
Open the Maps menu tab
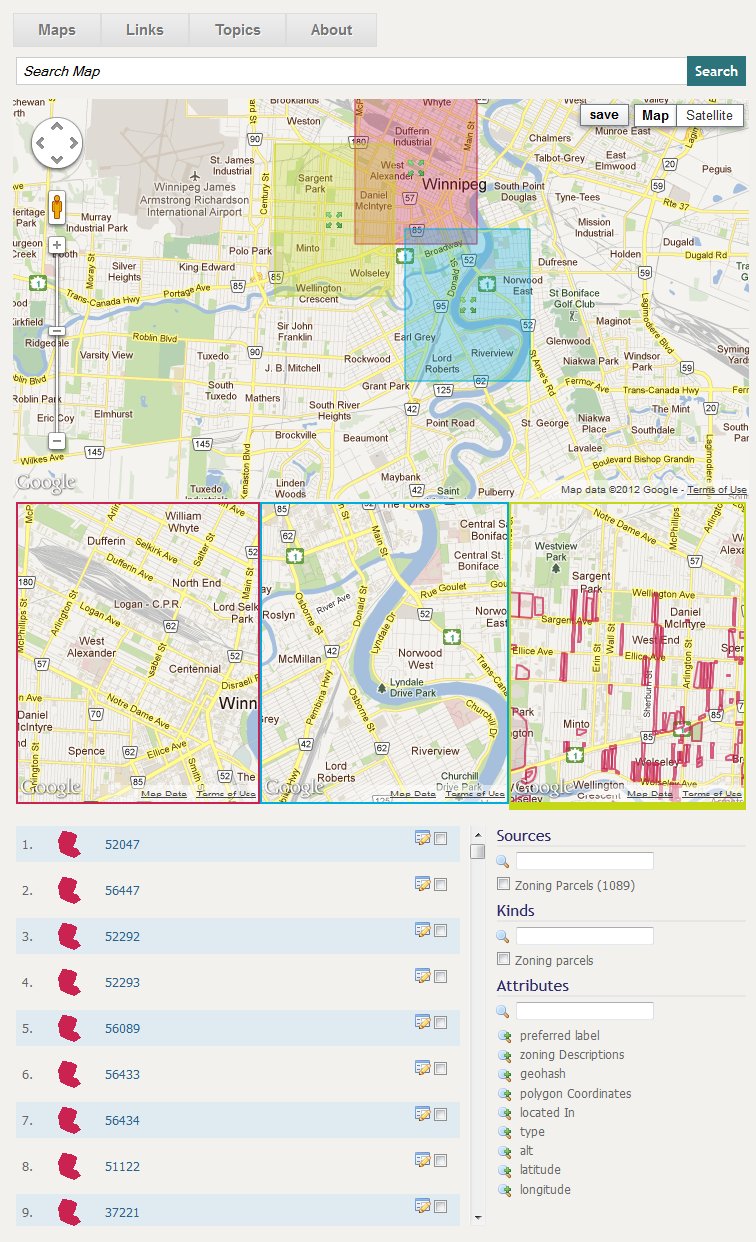point(57,30)
